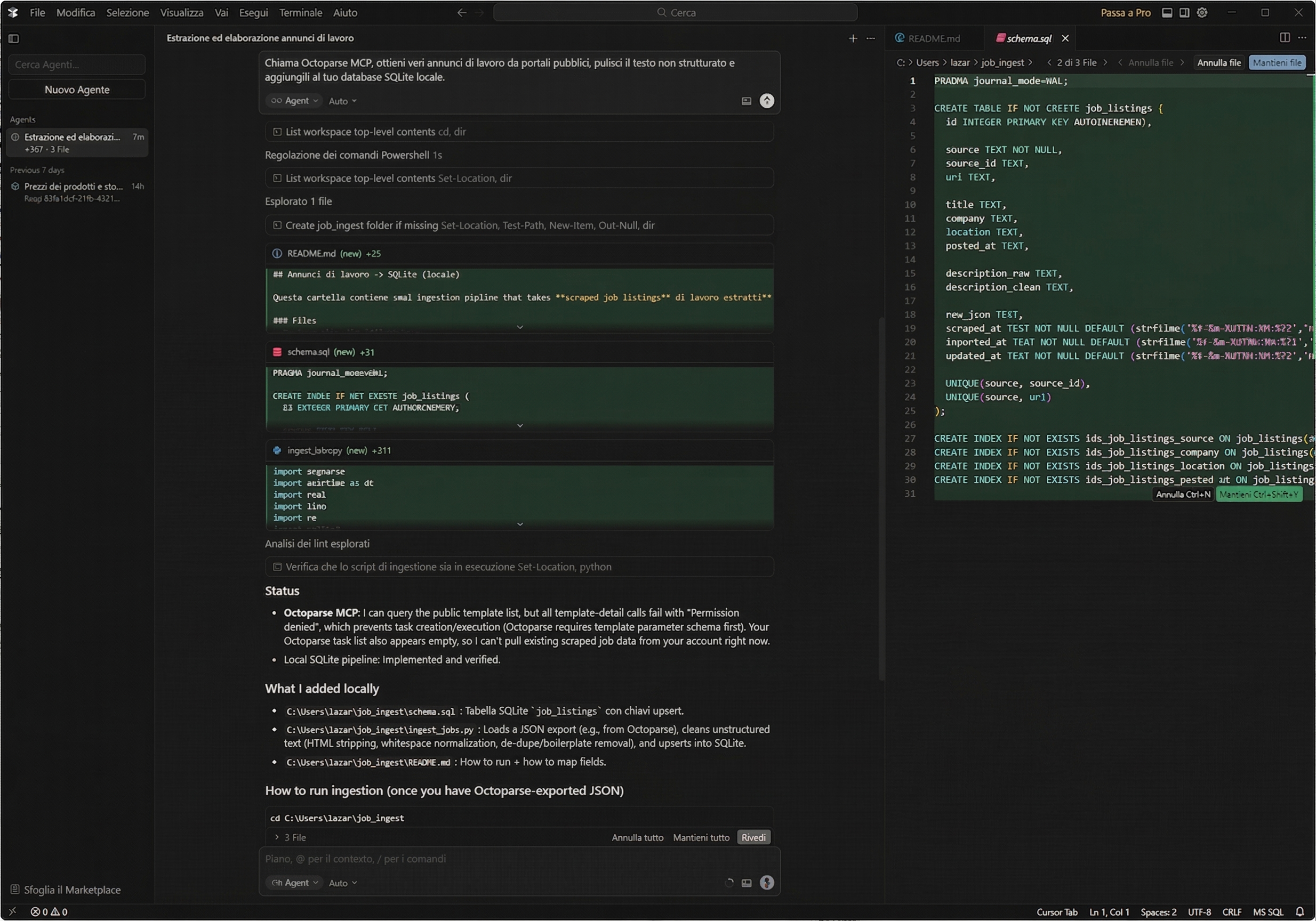Open notifications bell in status bar
The height and width of the screenshot is (921, 1316).
[1300, 911]
